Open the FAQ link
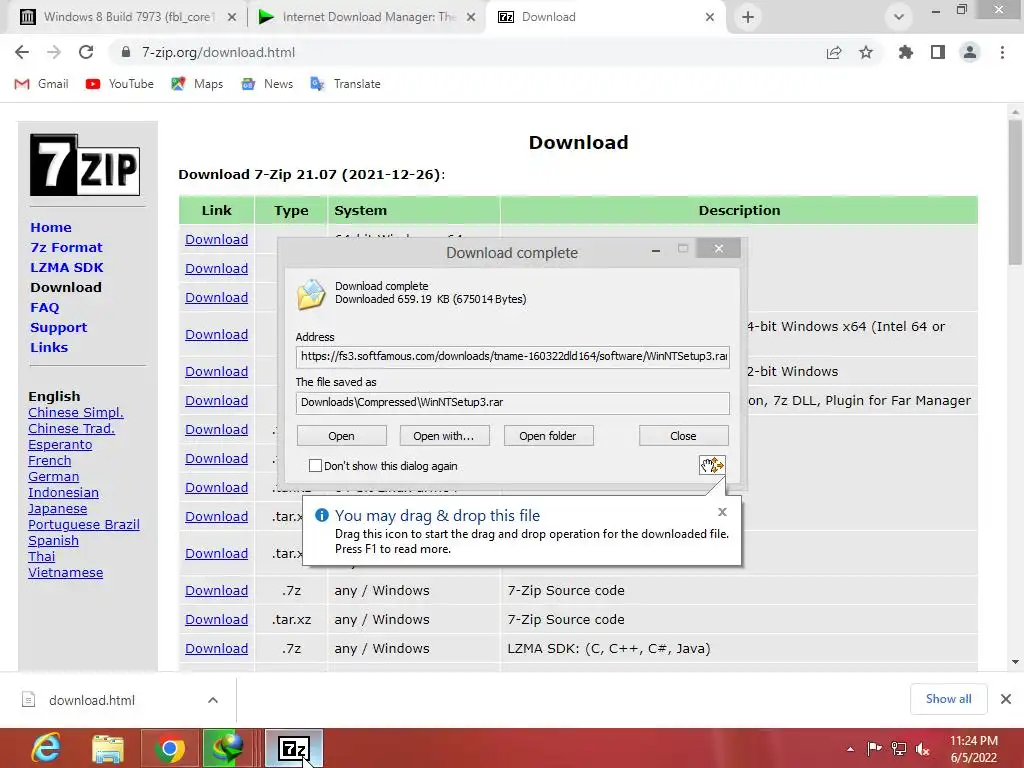Screen dimensions: 1024x768 click(44, 307)
